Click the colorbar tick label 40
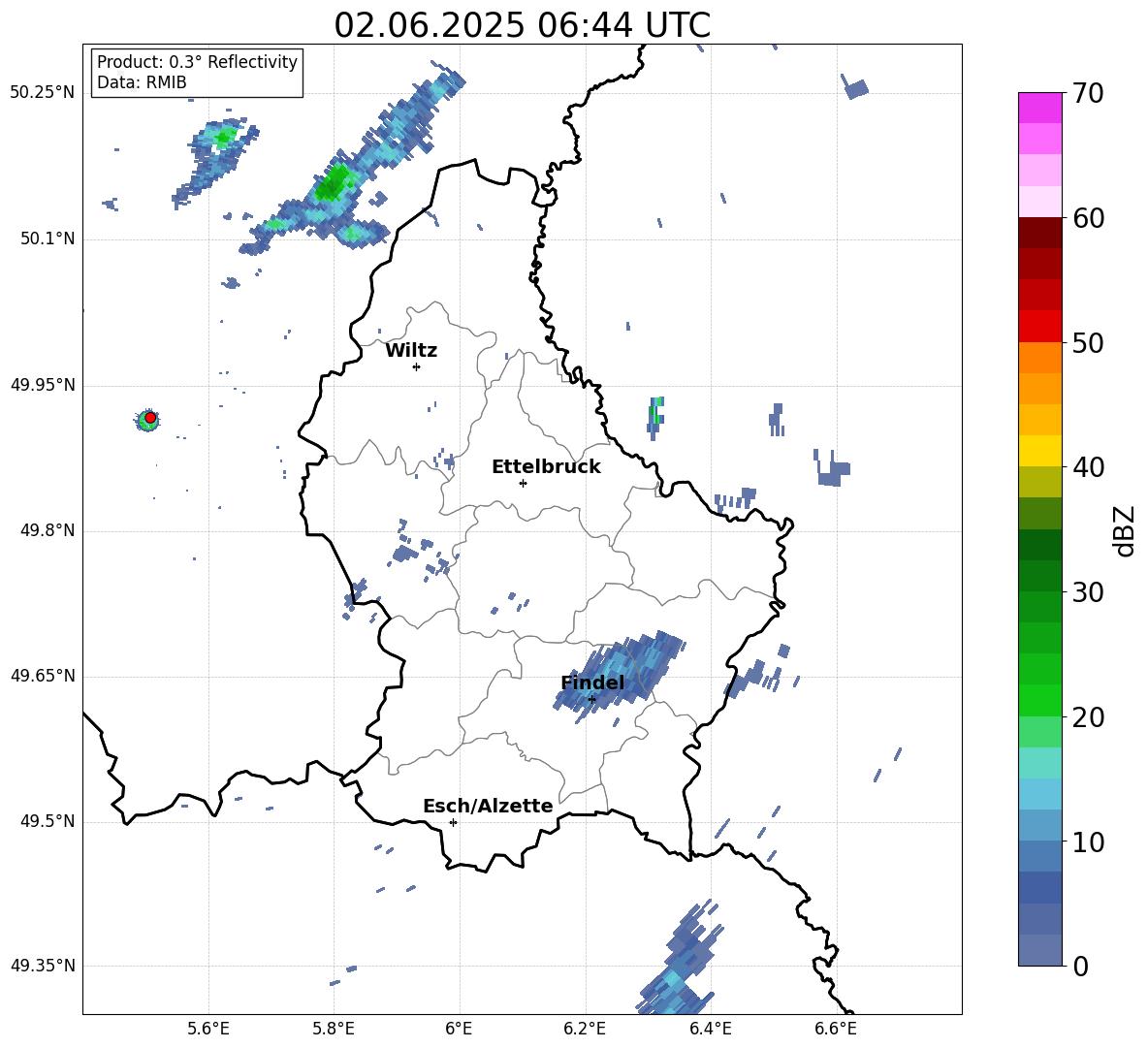Screen dimensions: 1148x1048 [x=1088, y=467]
